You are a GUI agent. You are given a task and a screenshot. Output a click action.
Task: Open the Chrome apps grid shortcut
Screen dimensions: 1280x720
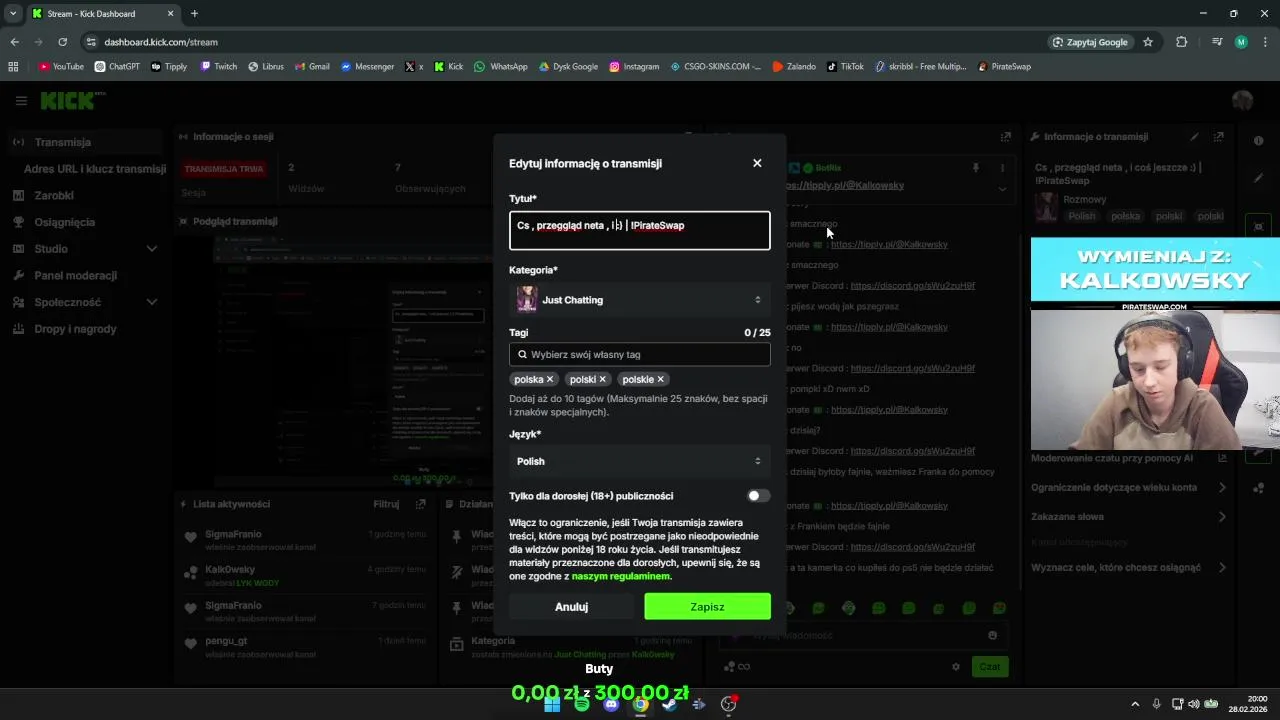13,66
